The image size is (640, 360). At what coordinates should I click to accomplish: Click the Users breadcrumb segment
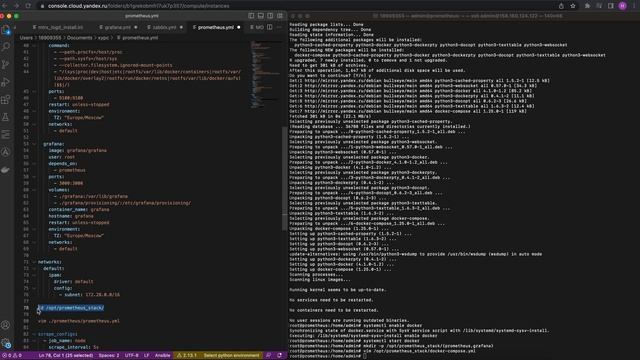26,38
